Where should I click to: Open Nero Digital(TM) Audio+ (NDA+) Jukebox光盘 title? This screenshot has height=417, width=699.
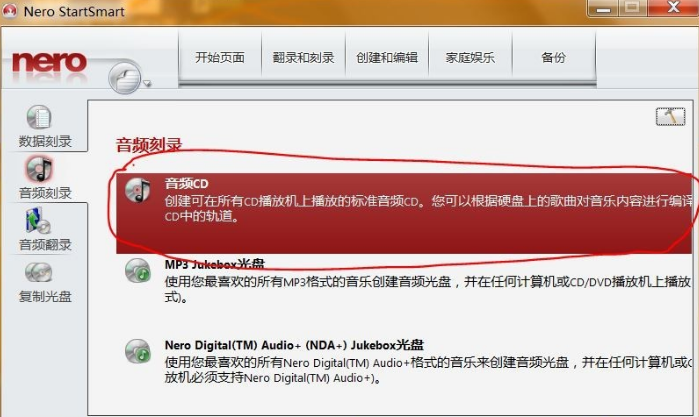[294, 345]
